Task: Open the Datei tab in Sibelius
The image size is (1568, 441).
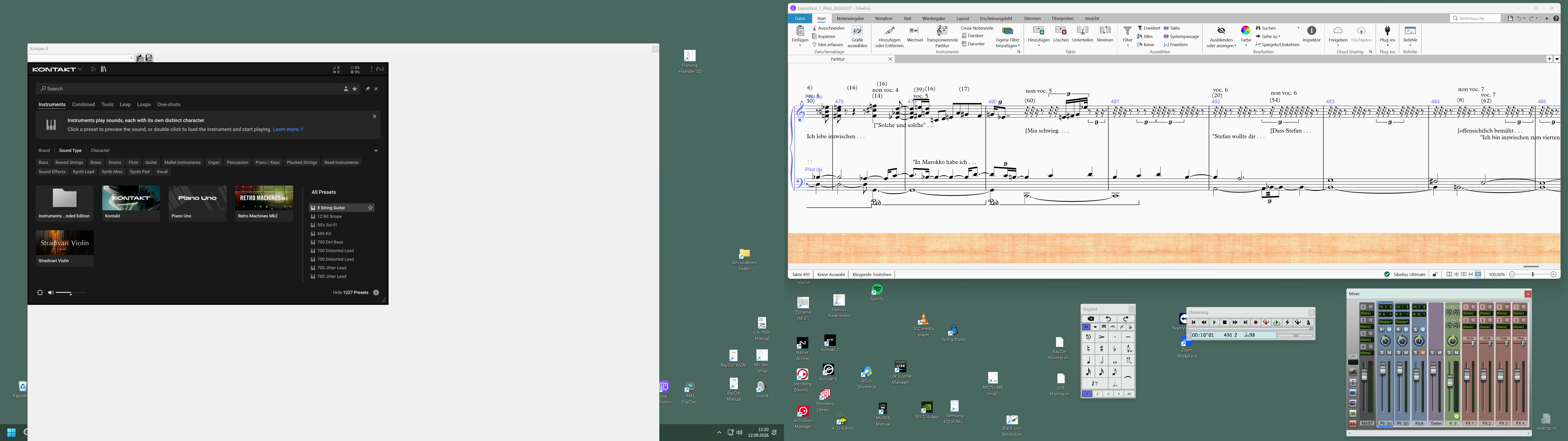Action: coord(800,18)
